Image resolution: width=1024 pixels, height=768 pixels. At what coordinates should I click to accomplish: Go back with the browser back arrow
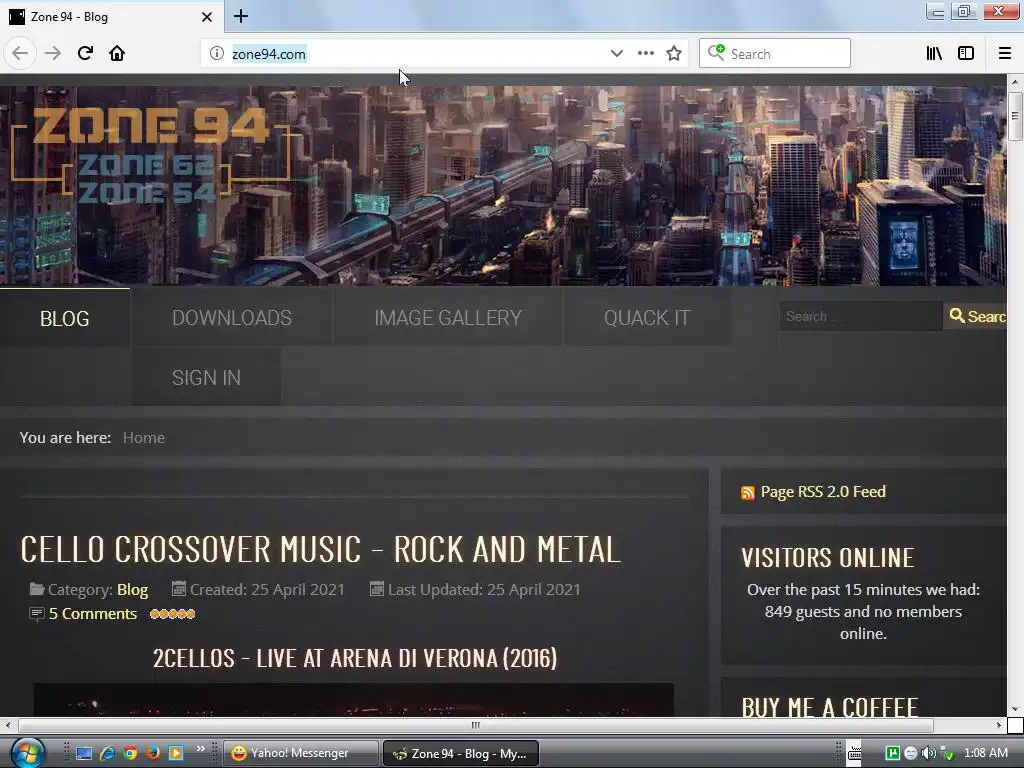tap(20, 53)
